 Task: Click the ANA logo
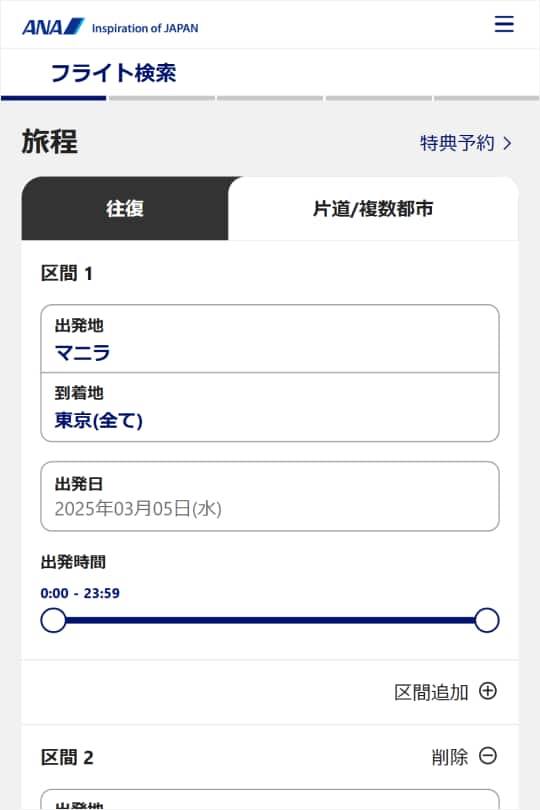coord(53,27)
